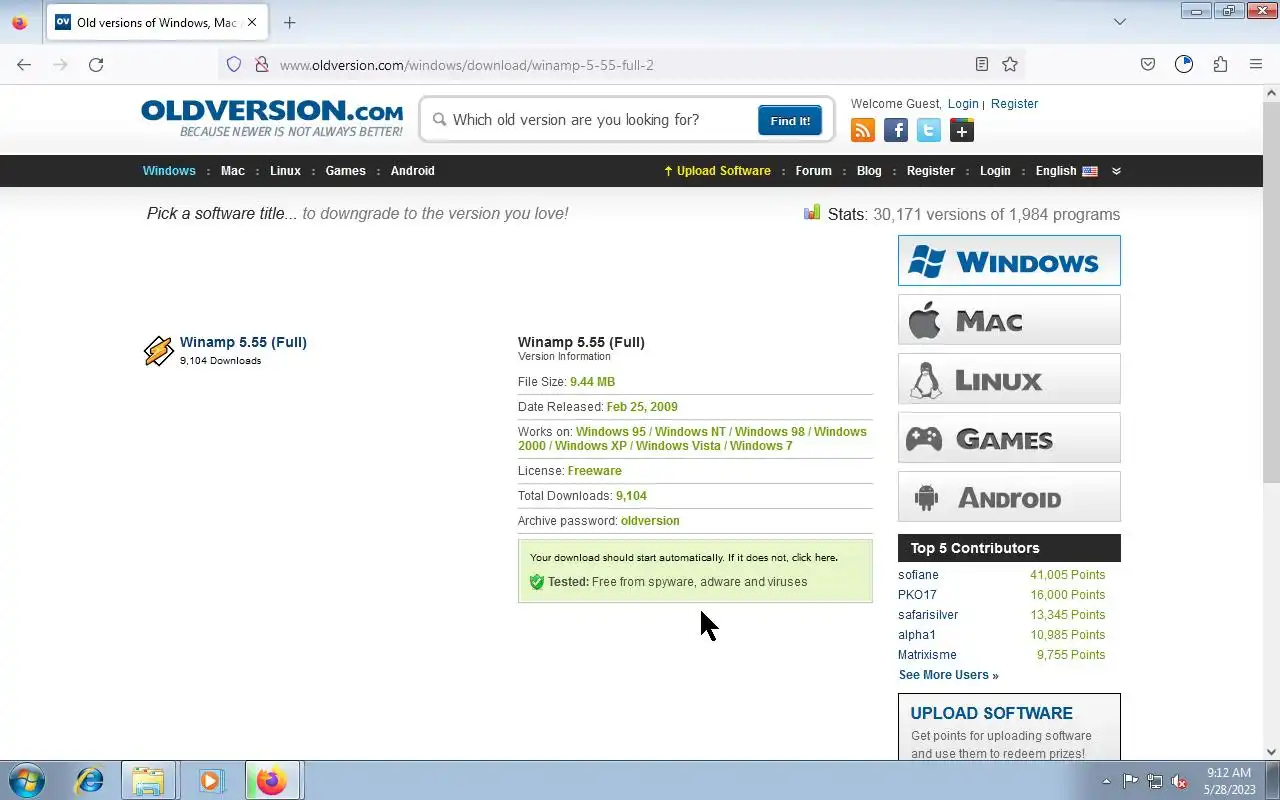Click the Windows platform sidebar button

[x=1009, y=260]
